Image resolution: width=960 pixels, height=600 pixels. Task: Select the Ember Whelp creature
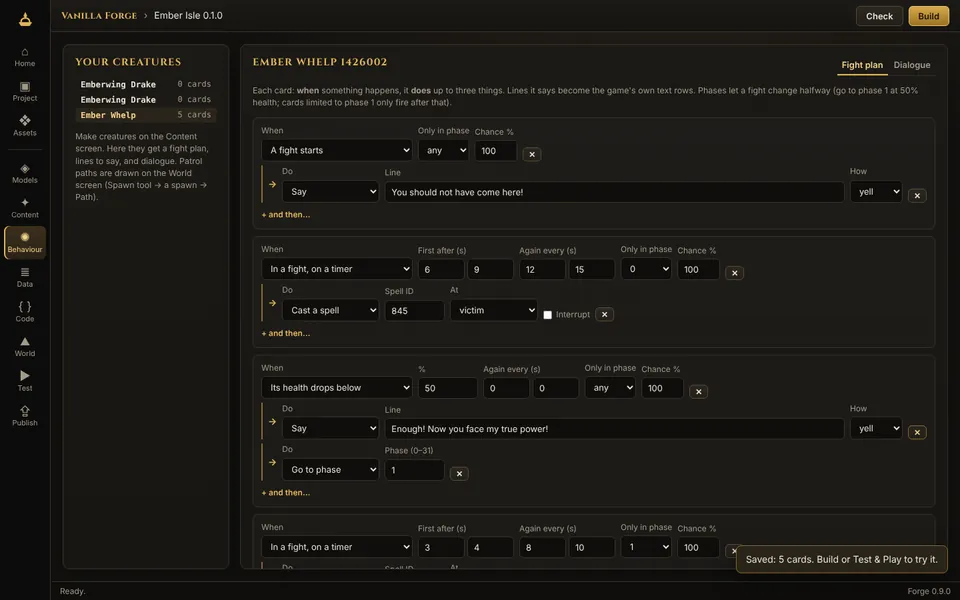click(146, 115)
